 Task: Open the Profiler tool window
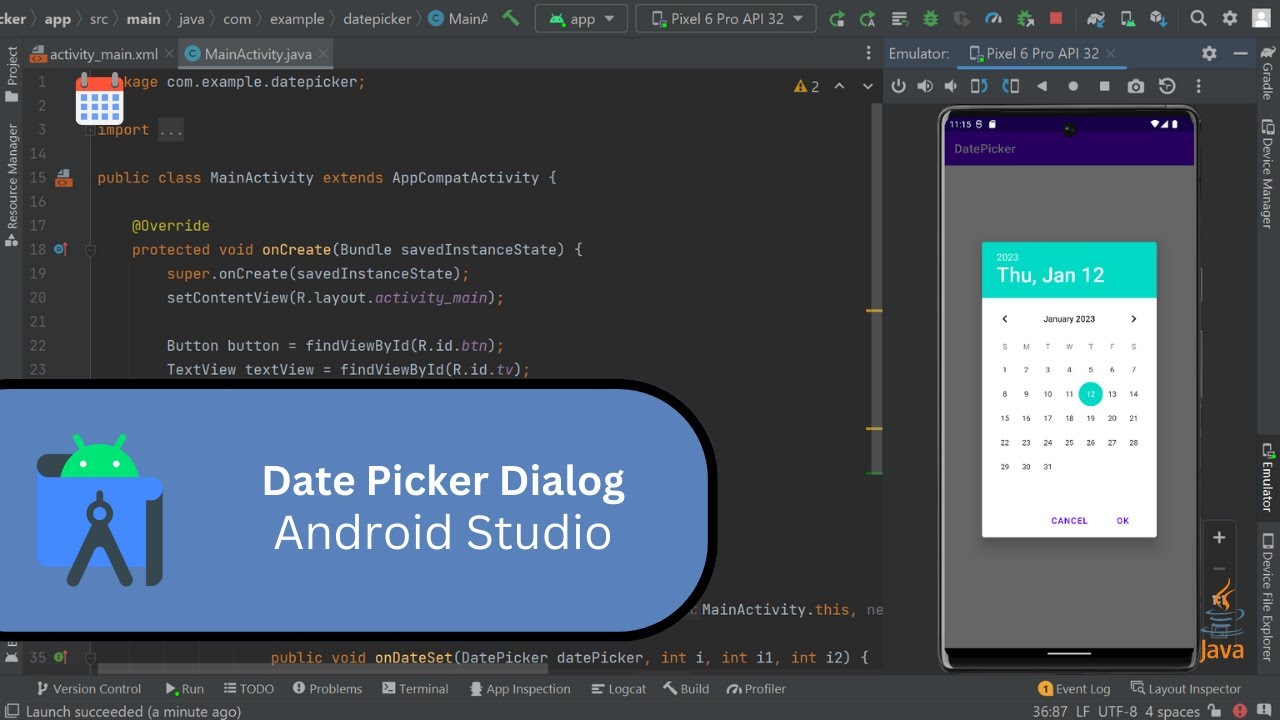point(757,689)
